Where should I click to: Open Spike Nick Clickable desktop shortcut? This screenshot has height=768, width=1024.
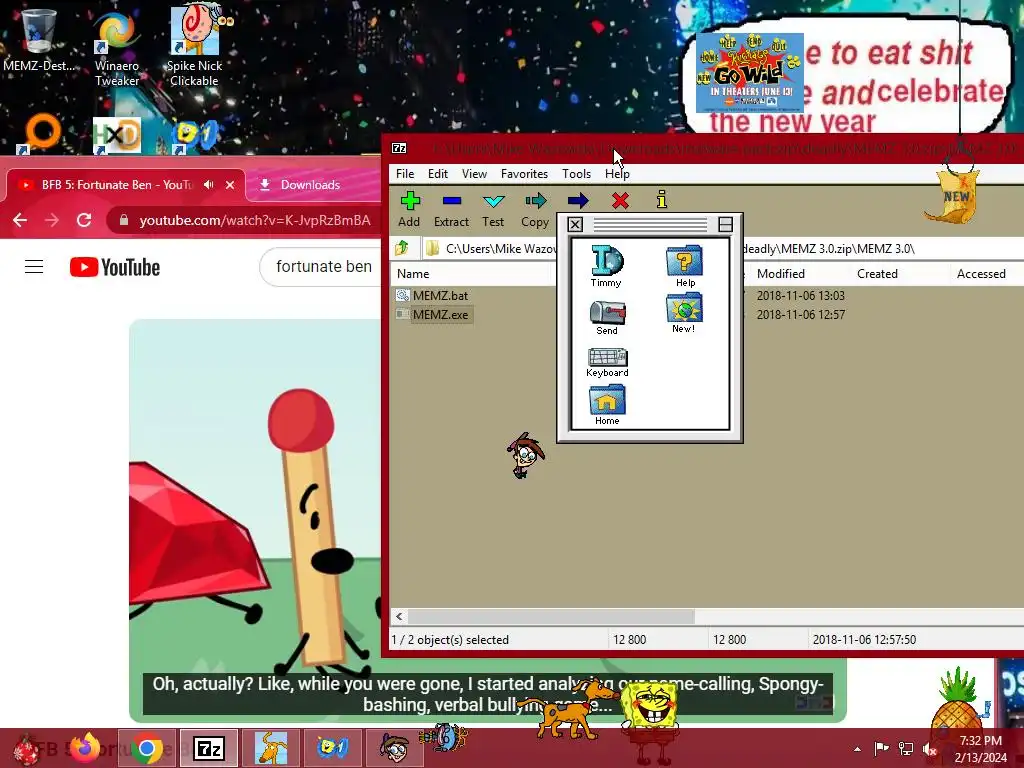click(x=195, y=46)
